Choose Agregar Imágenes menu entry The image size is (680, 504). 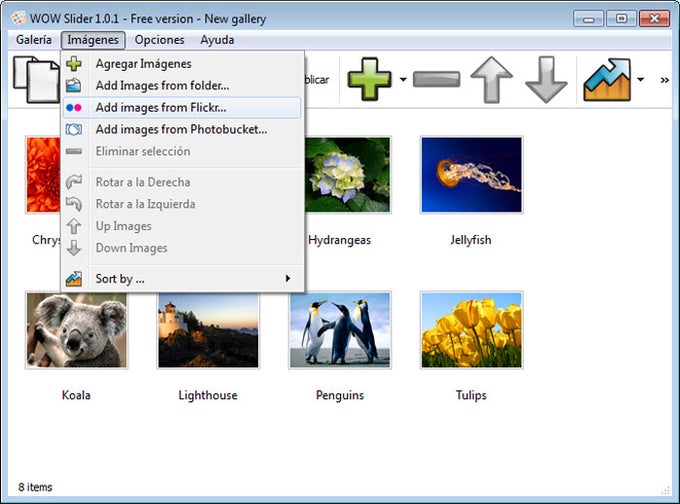click(x=182, y=64)
